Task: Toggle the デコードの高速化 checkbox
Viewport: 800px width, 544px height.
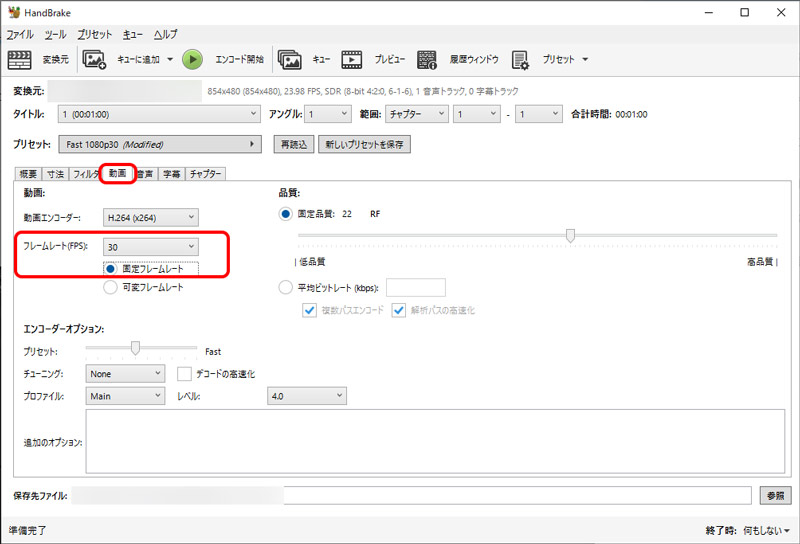Action: [184, 374]
